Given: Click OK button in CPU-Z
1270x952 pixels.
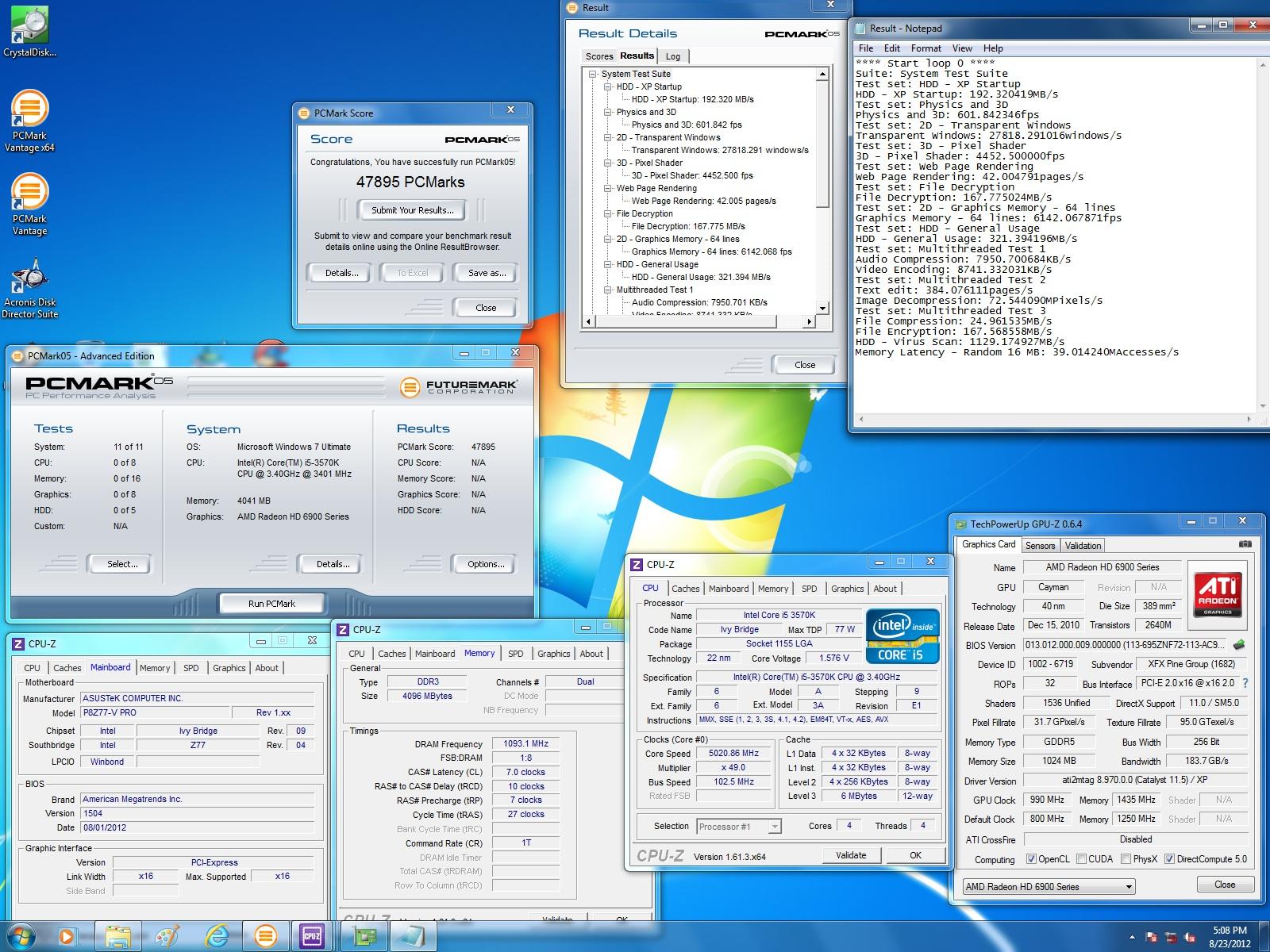Looking at the screenshot, I should click(915, 855).
